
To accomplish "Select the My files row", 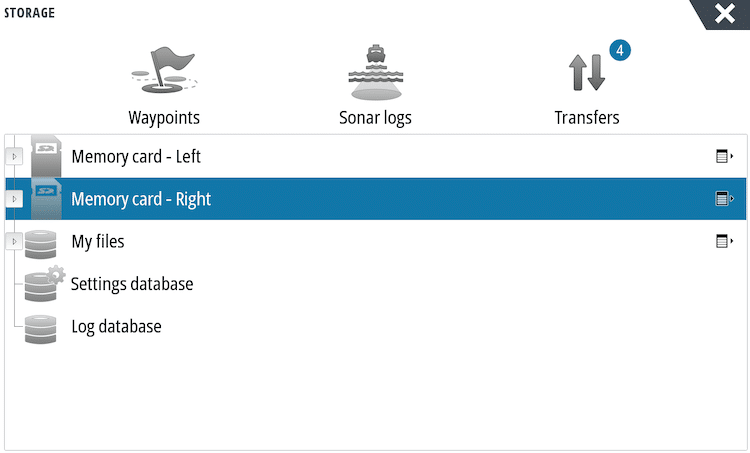I will [98, 242].
